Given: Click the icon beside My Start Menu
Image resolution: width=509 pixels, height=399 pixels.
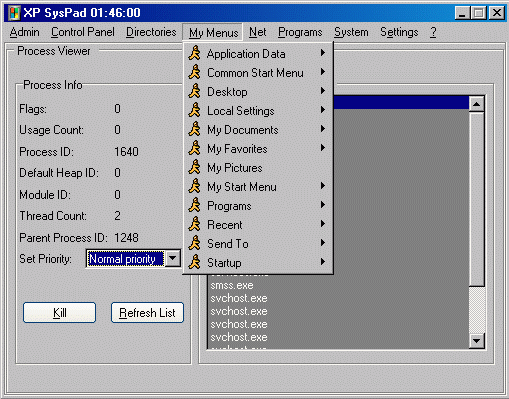Looking at the screenshot, I should [x=194, y=187].
